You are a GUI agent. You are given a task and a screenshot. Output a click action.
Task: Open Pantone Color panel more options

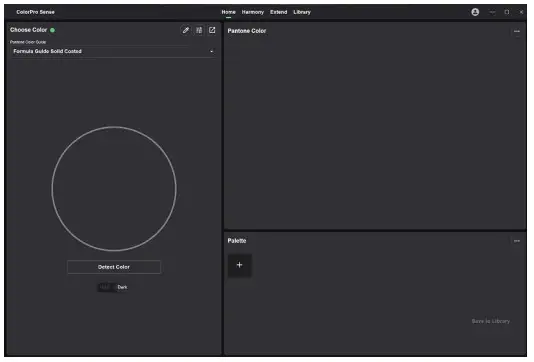(517, 31)
